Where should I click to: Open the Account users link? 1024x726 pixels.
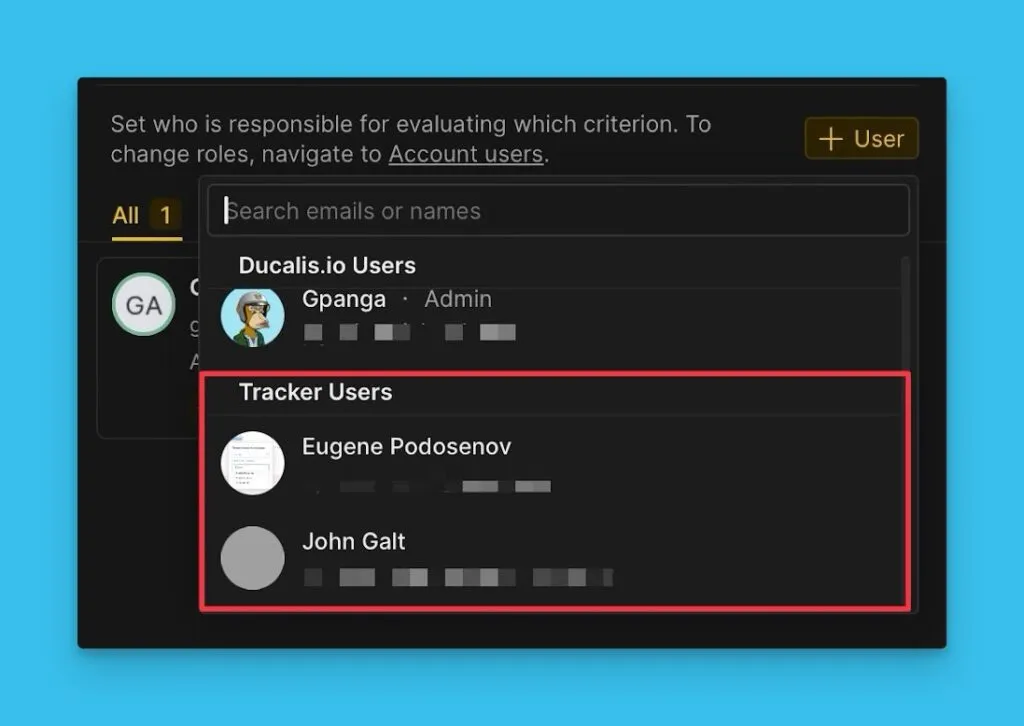pos(465,155)
